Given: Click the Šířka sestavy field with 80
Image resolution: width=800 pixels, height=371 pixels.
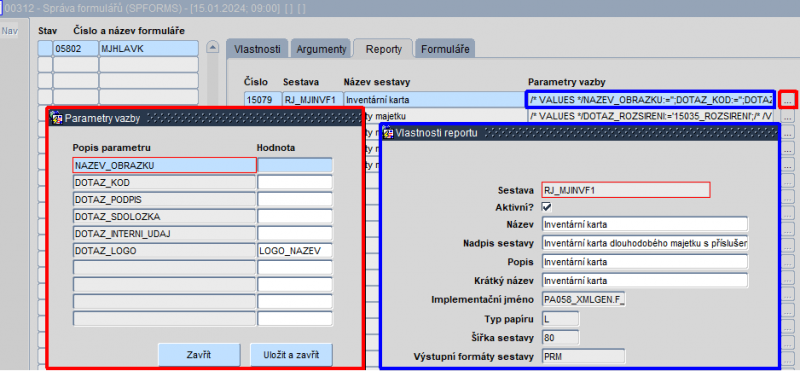Looking at the screenshot, I should pos(560,337).
